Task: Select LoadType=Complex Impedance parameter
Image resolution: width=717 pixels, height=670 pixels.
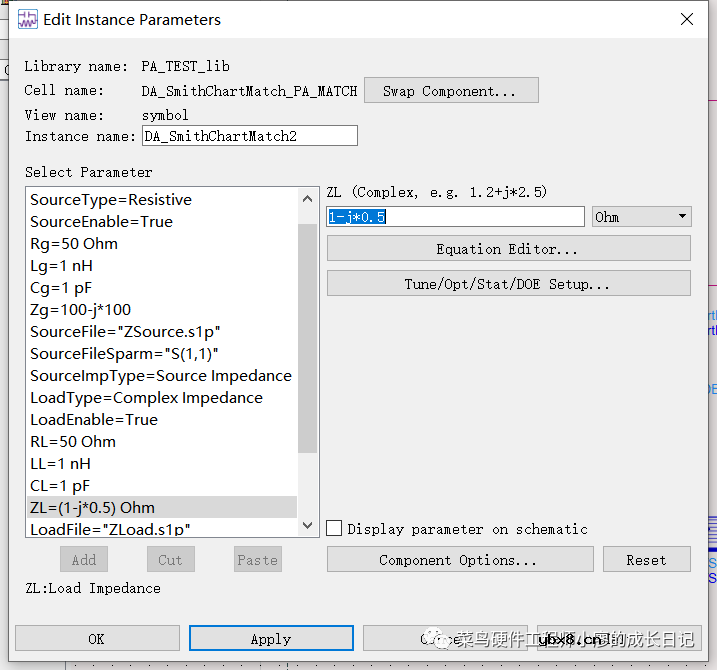Action: click(x=146, y=398)
